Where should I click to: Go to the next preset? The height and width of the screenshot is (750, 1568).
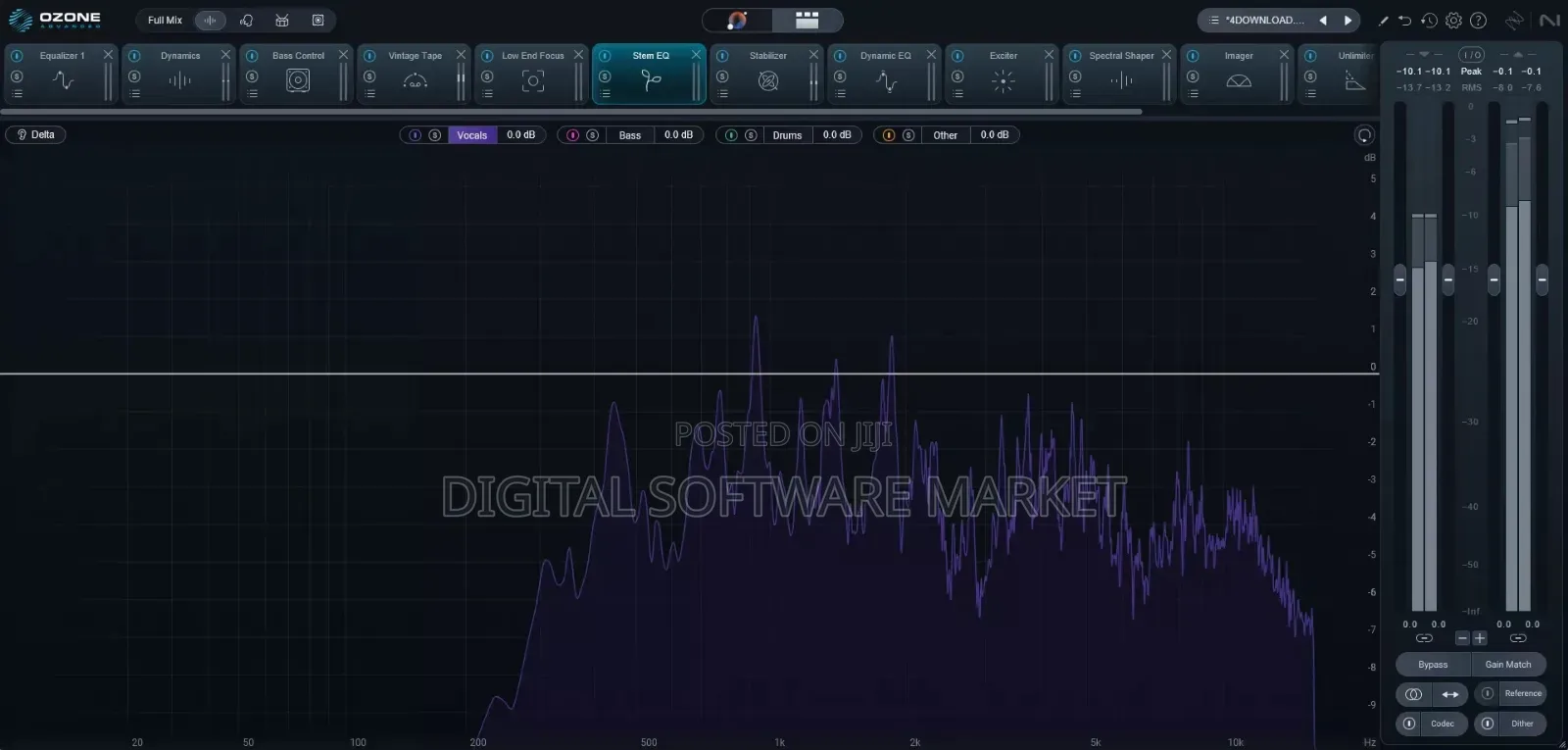point(1347,20)
